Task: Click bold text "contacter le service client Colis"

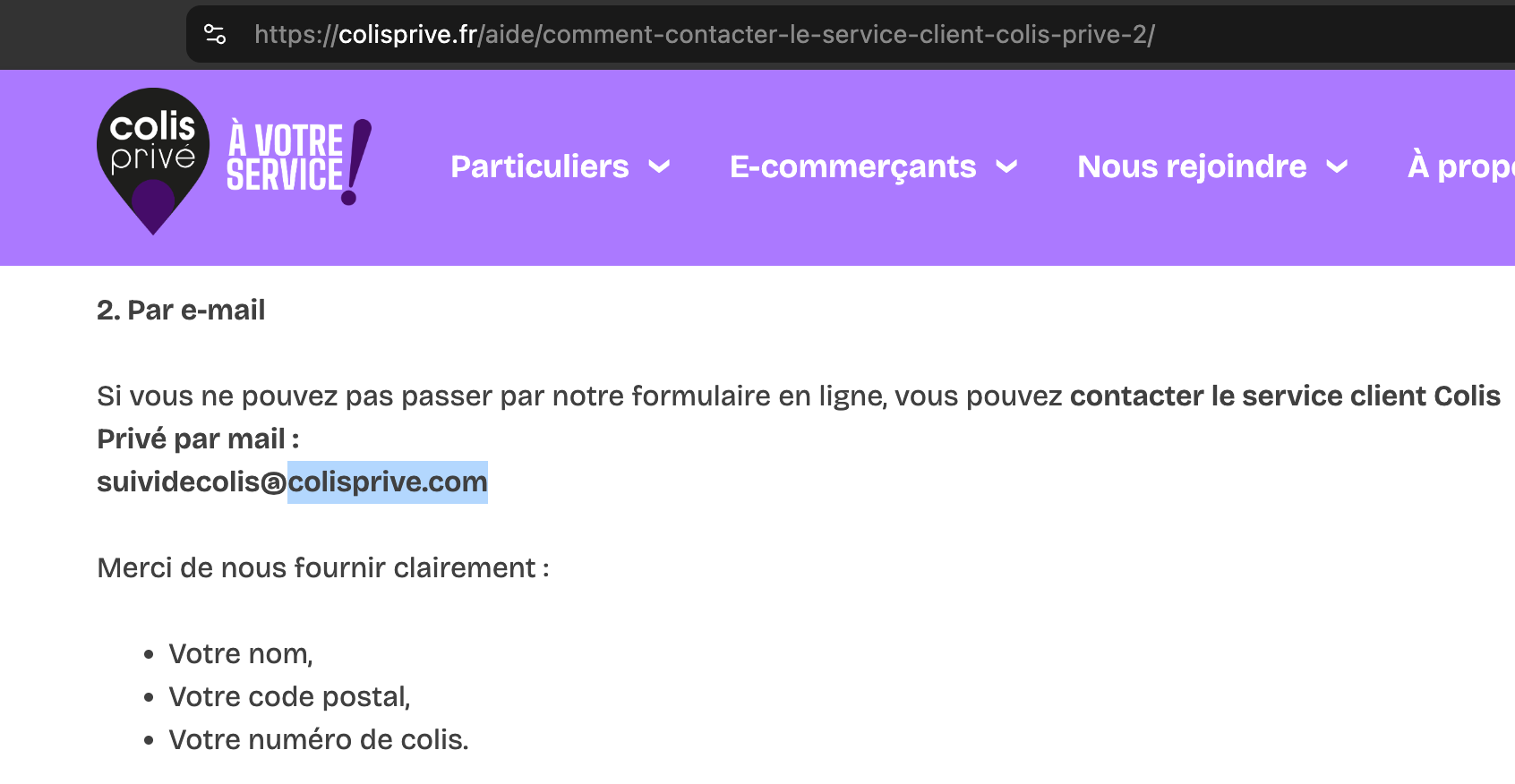Action: (x=1284, y=396)
